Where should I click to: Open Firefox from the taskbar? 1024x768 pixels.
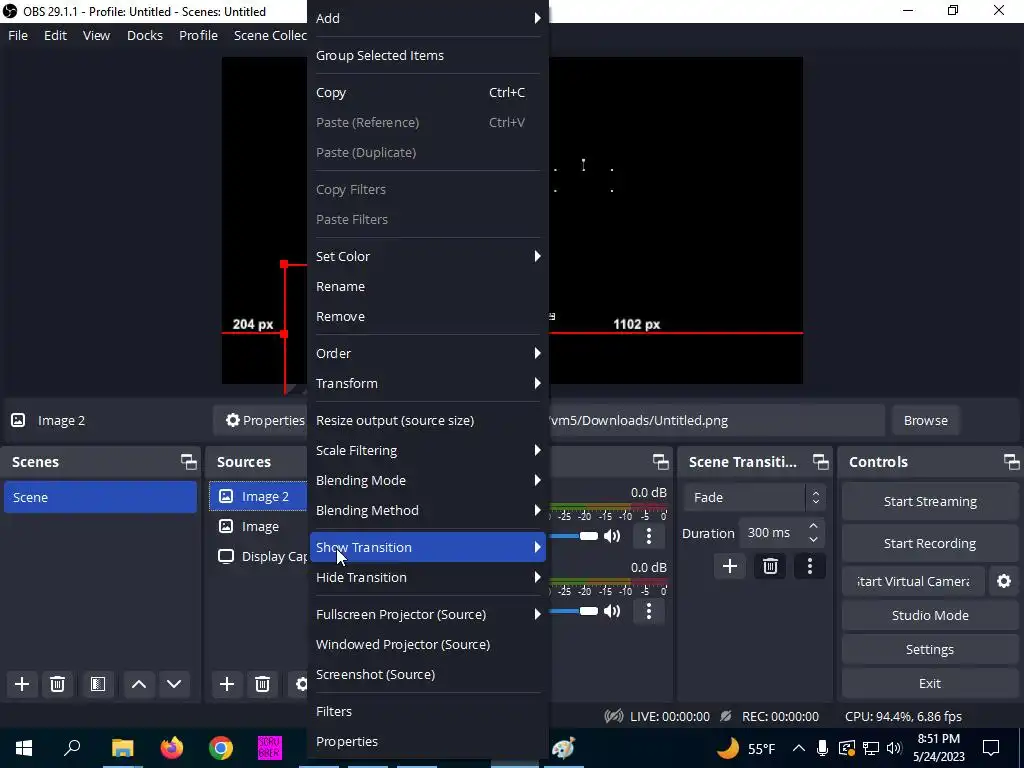tap(172, 748)
